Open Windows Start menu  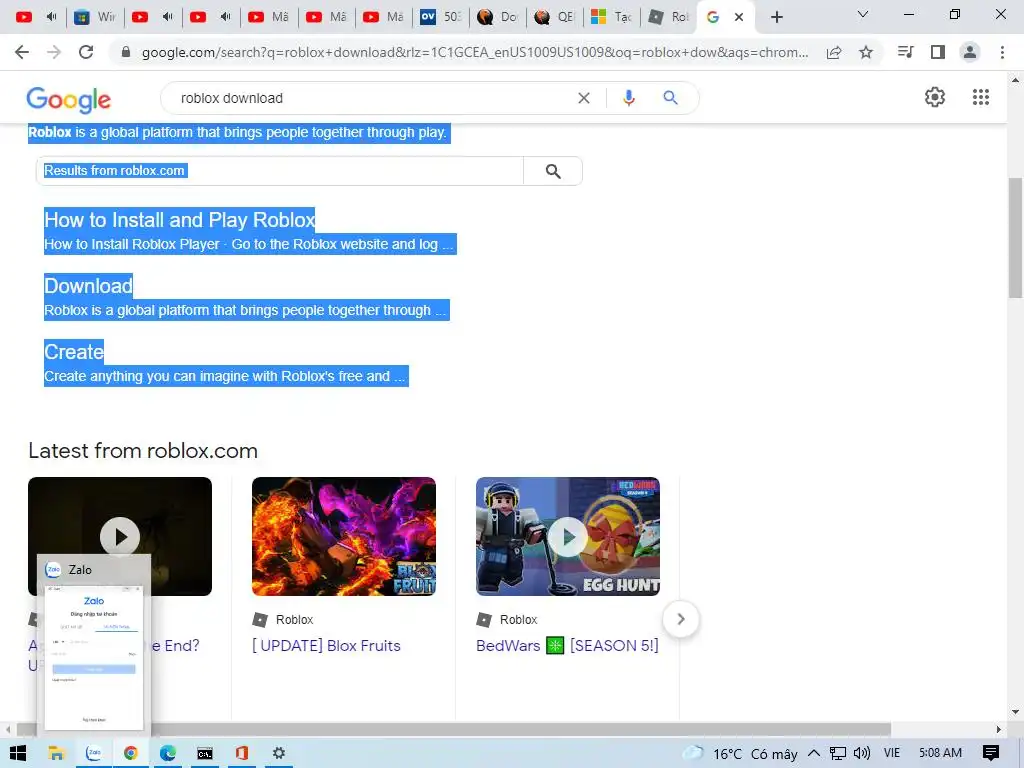coord(18,753)
